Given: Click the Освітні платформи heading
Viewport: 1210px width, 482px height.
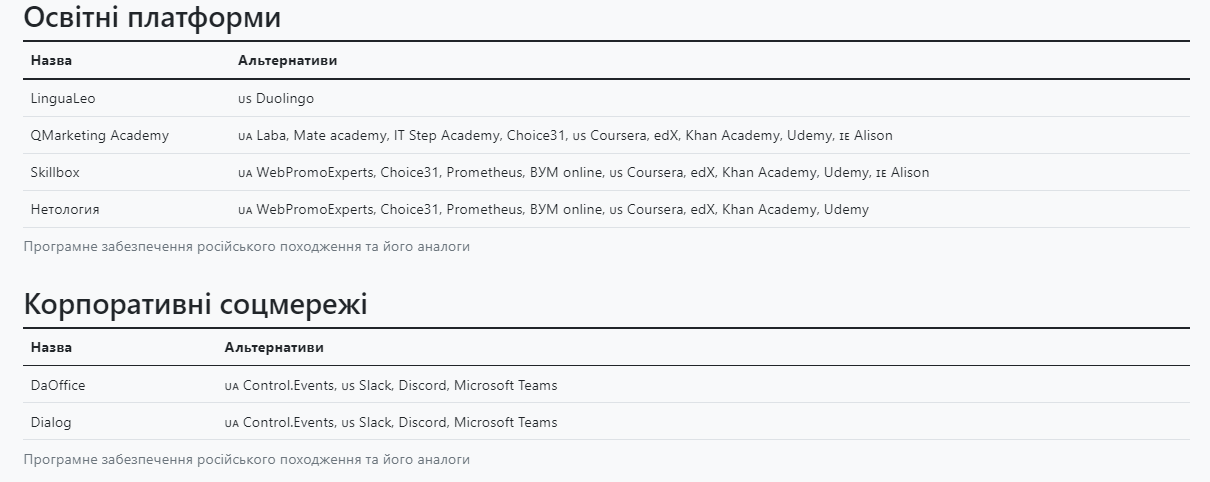Looking at the screenshot, I should point(152,17).
